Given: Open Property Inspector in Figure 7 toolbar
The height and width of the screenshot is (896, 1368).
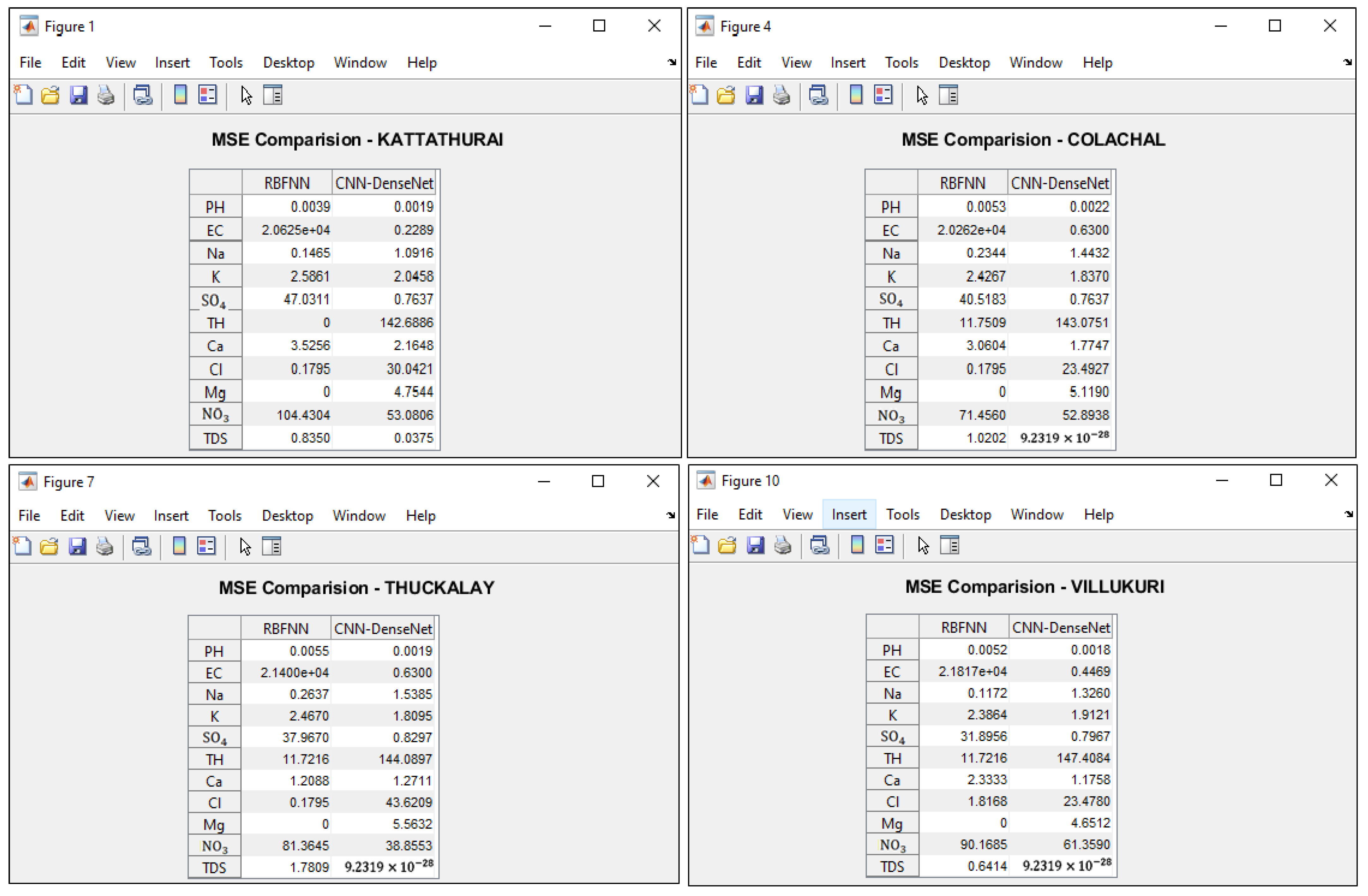Looking at the screenshot, I should pos(272,547).
